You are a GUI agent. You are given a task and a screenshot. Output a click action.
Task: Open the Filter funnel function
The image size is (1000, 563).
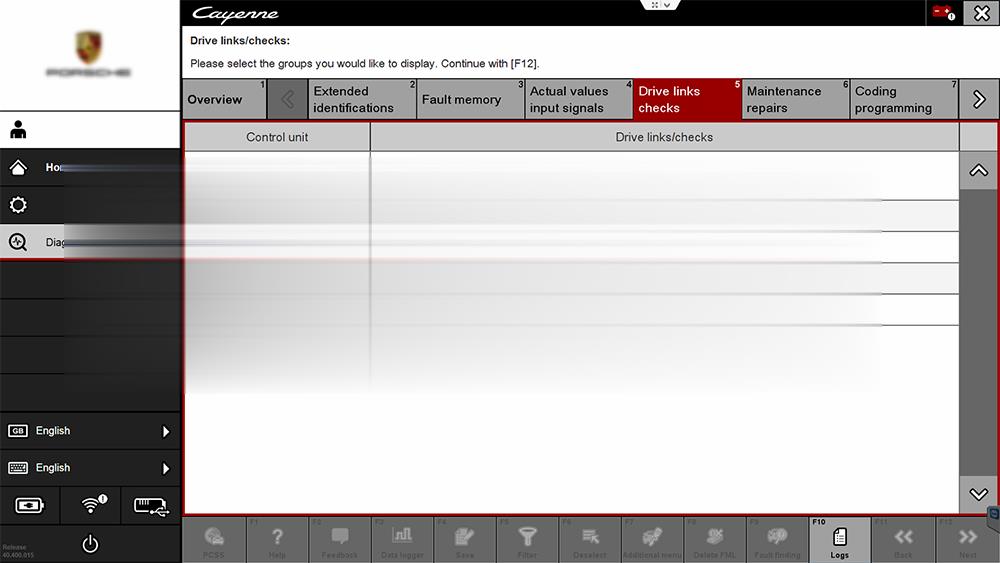point(527,541)
